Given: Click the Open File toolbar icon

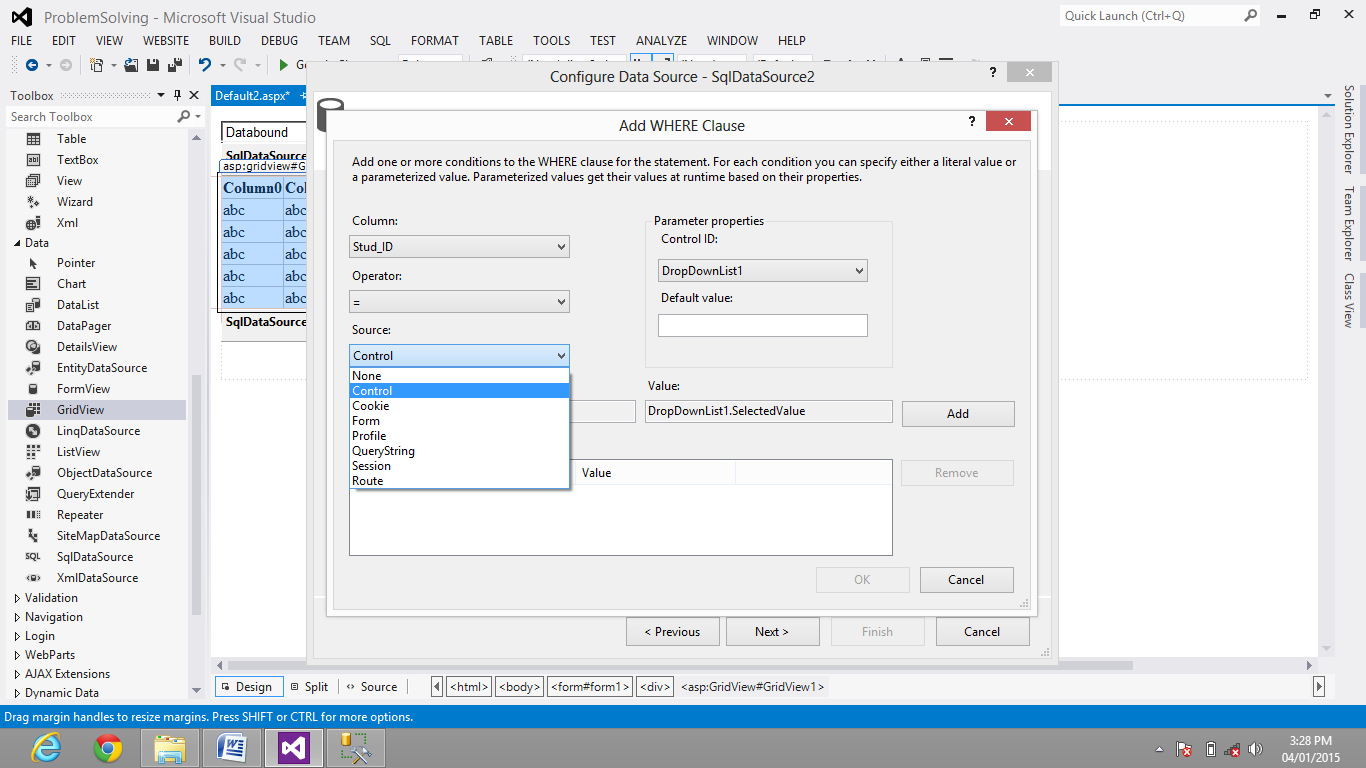Looking at the screenshot, I should [x=132, y=65].
